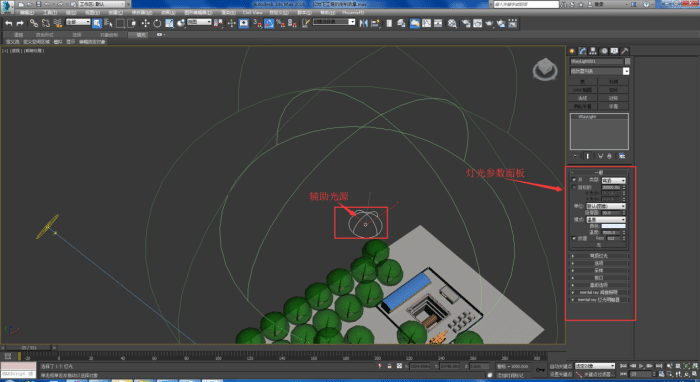Open the reference coordinate system dropdown
This screenshot has width=700, height=382.
click(x=199, y=22)
